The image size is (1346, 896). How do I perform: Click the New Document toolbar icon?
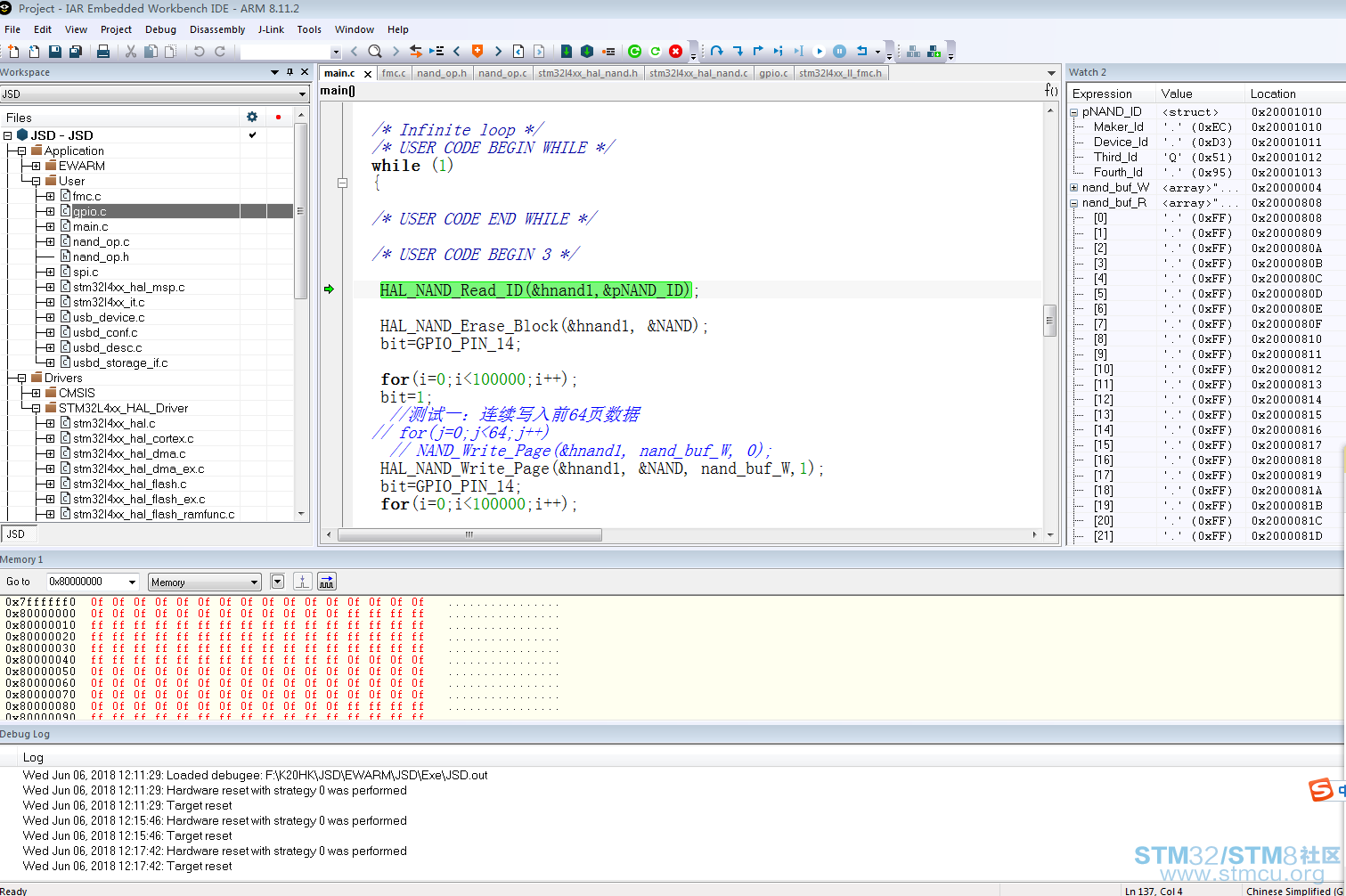click(14, 52)
